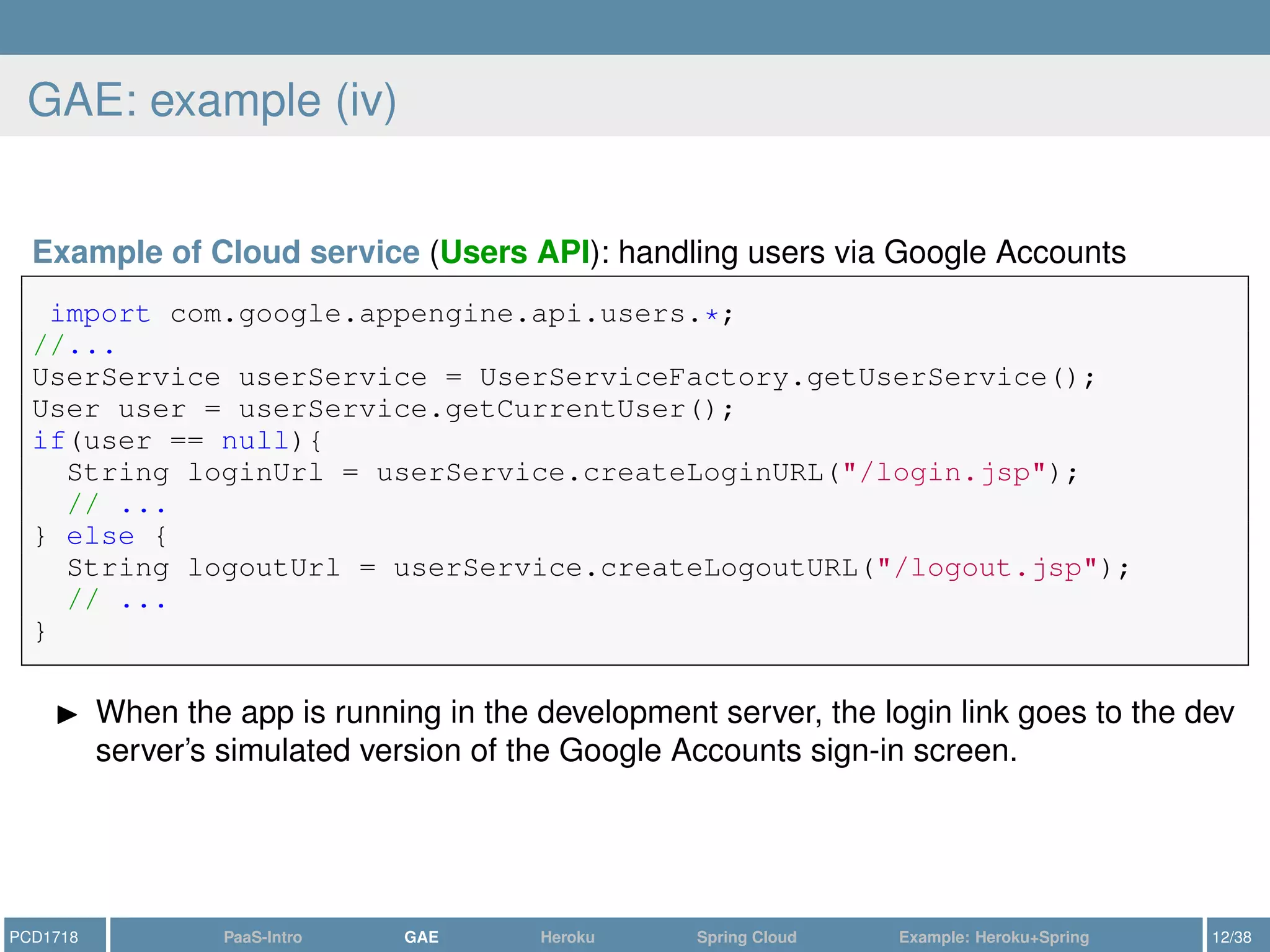1270x952 pixels.
Task: Click the slide title GAE: example (iv)
Action: [x=211, y=100]
